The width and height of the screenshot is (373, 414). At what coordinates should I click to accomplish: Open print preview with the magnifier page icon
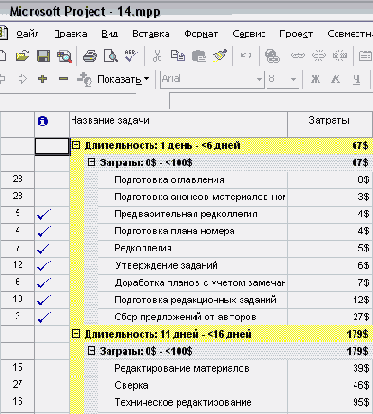[x=111, y=56]
